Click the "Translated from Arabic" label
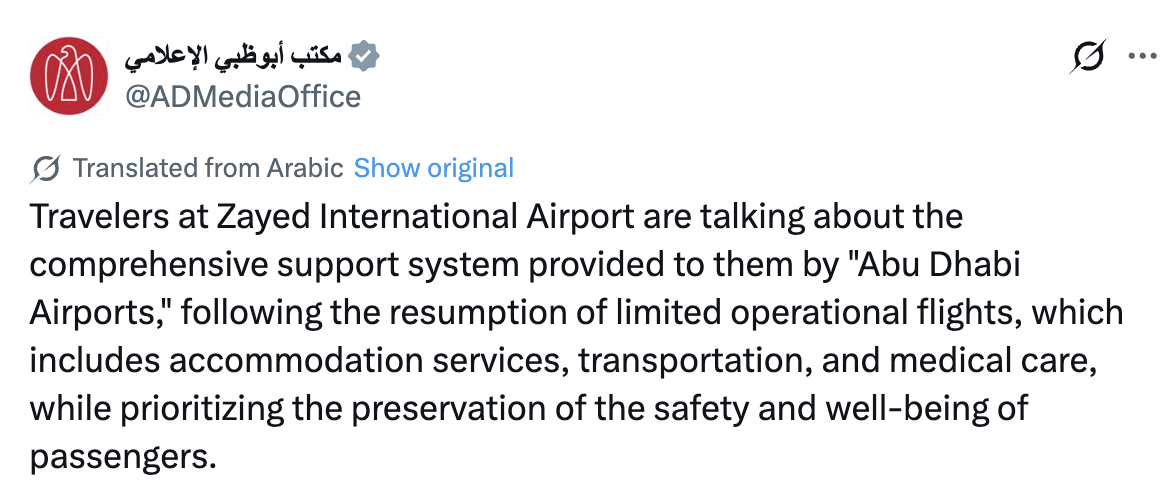Viewport: 1176px width, 492px height. pos(208,168)
